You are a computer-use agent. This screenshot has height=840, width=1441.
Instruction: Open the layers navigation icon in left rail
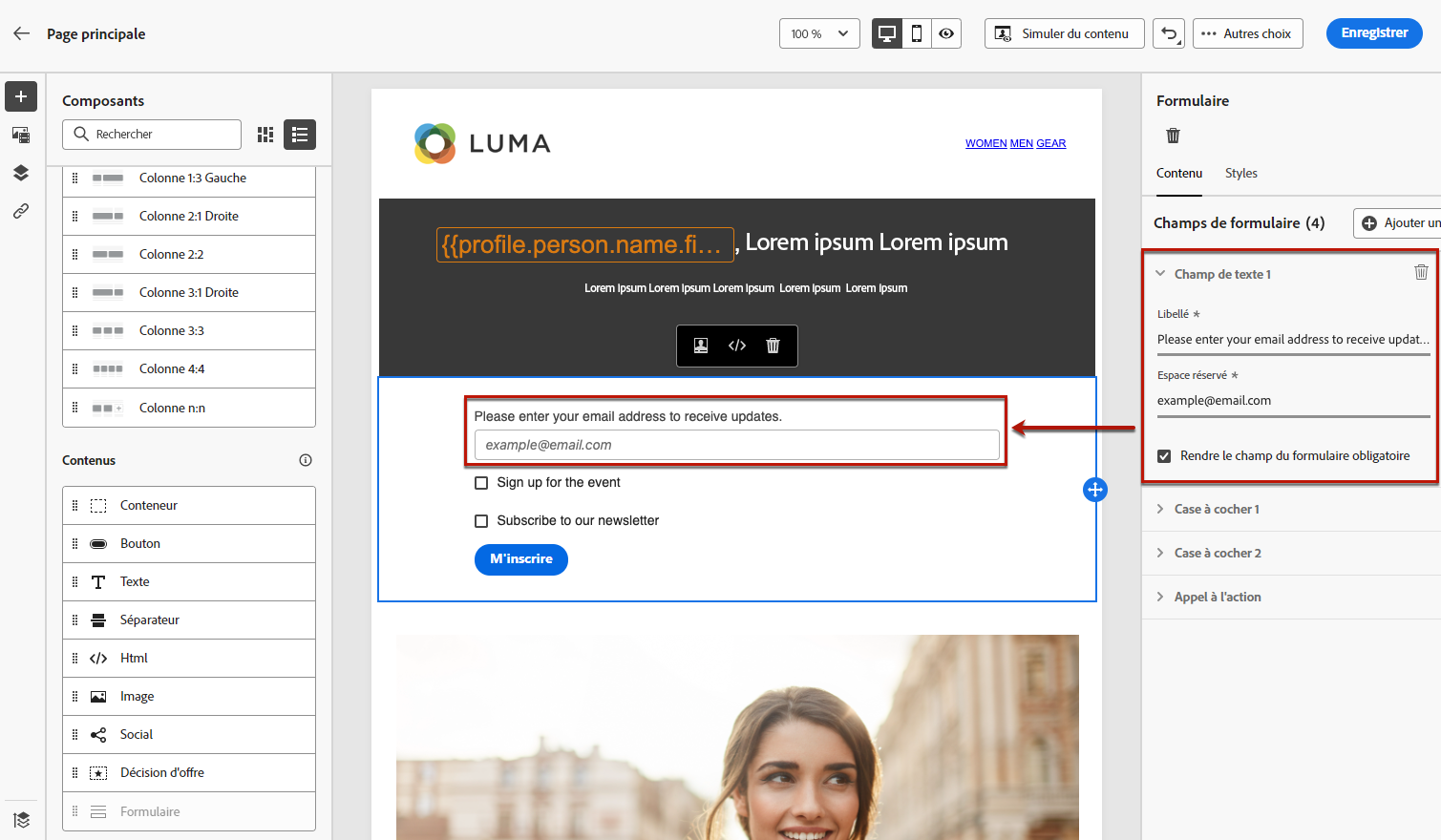[x=21, y=173]
